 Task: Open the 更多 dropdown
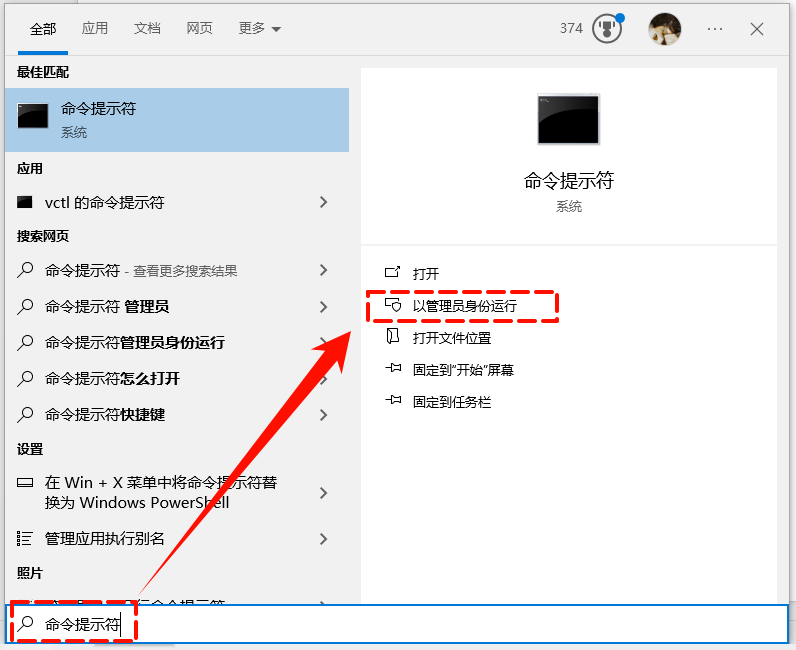click(x=259, y=28)
